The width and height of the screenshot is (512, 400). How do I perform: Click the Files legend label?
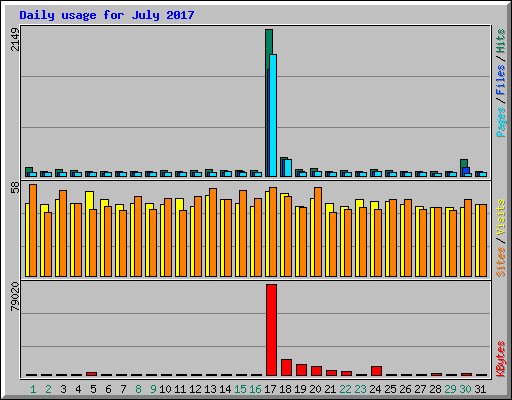pos(501,79)
